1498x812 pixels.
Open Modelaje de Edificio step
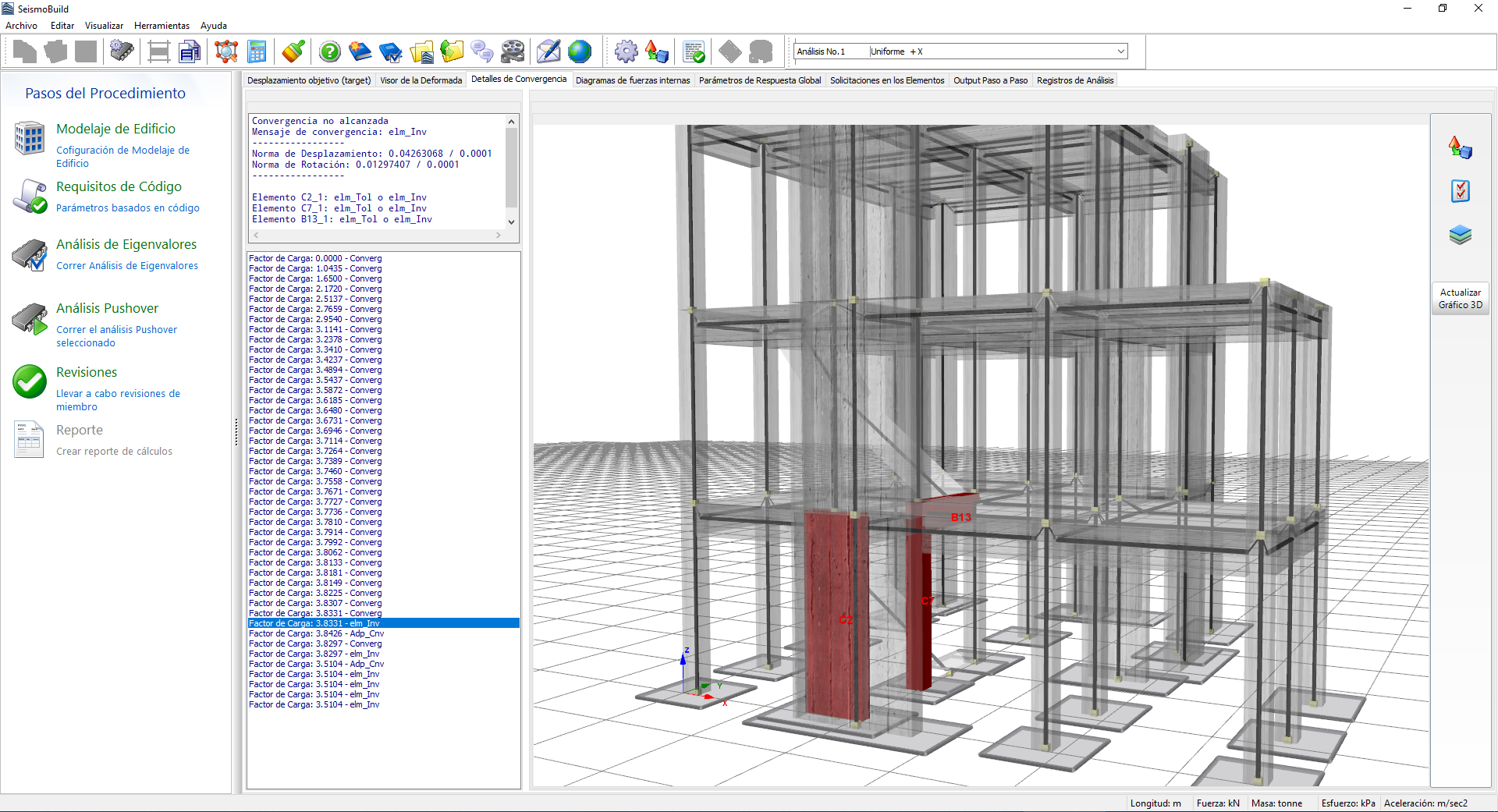115,129
